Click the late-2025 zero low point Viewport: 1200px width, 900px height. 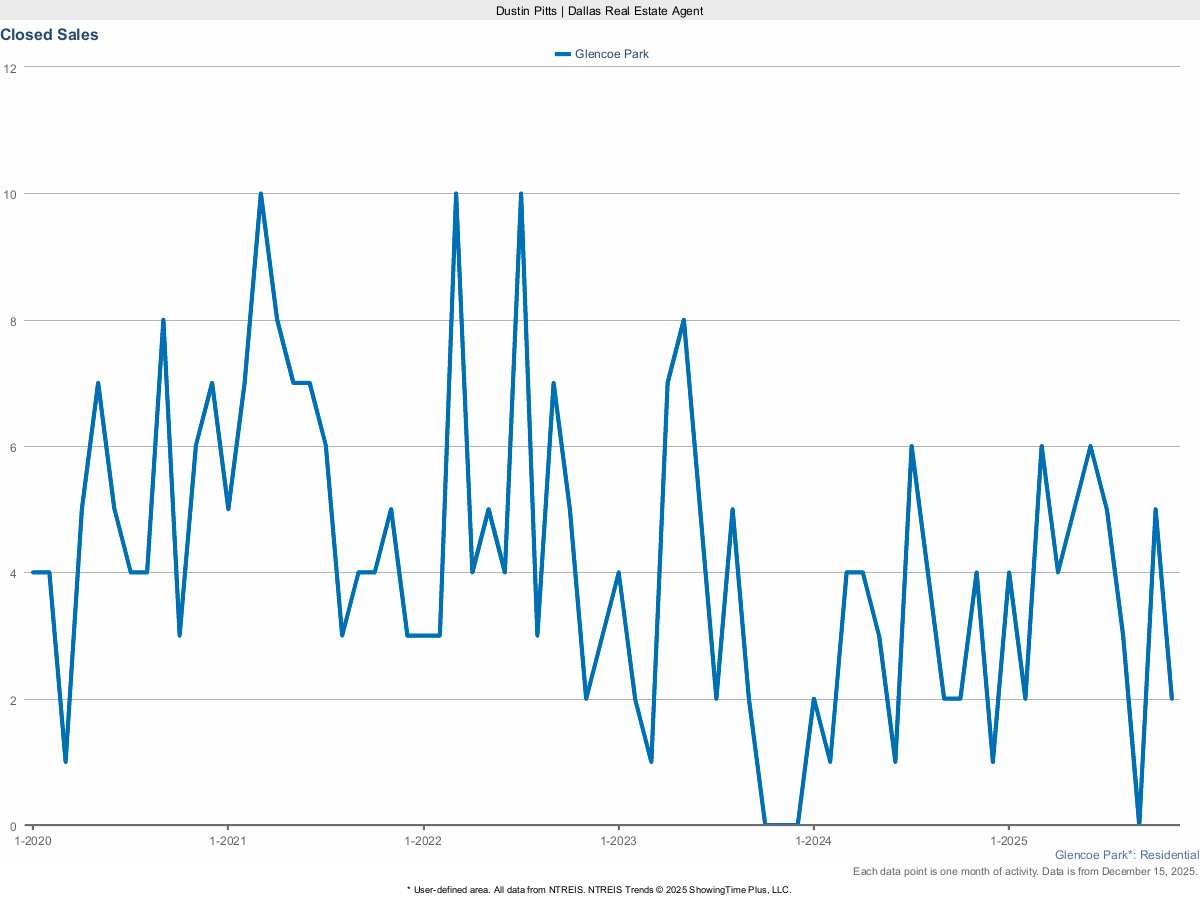click(1139, 824)
